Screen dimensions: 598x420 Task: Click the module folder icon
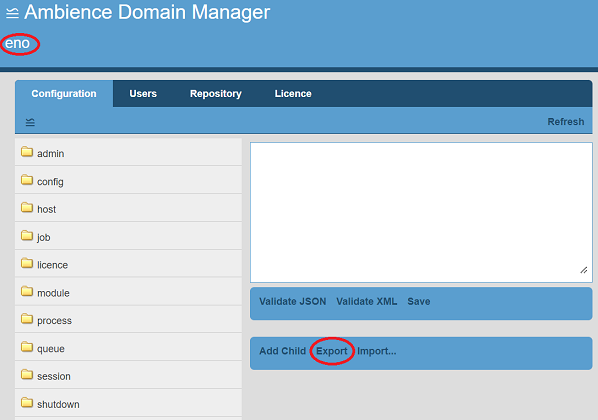point(27,291)
